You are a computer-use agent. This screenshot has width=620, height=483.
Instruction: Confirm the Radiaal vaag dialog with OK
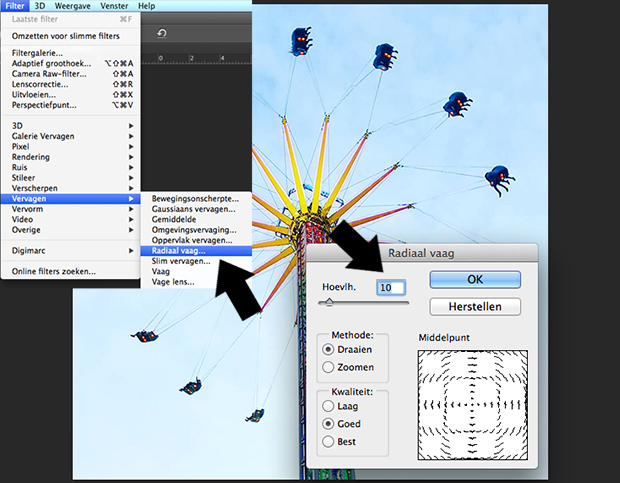click(x=475, y=279)
